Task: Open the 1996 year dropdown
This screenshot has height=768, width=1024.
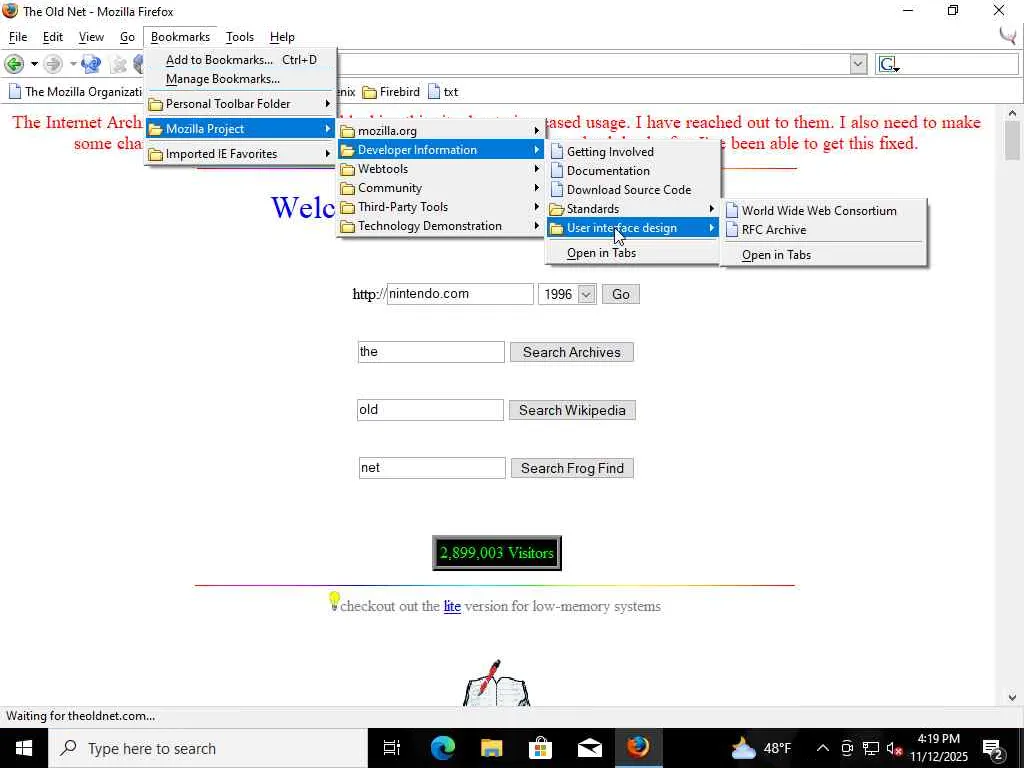Action: [567, 294]
